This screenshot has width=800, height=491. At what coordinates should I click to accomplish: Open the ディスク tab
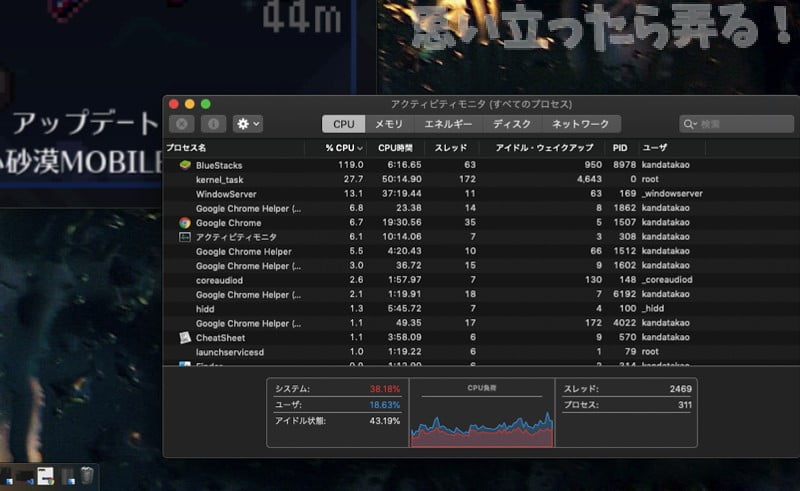coord(512,124)
